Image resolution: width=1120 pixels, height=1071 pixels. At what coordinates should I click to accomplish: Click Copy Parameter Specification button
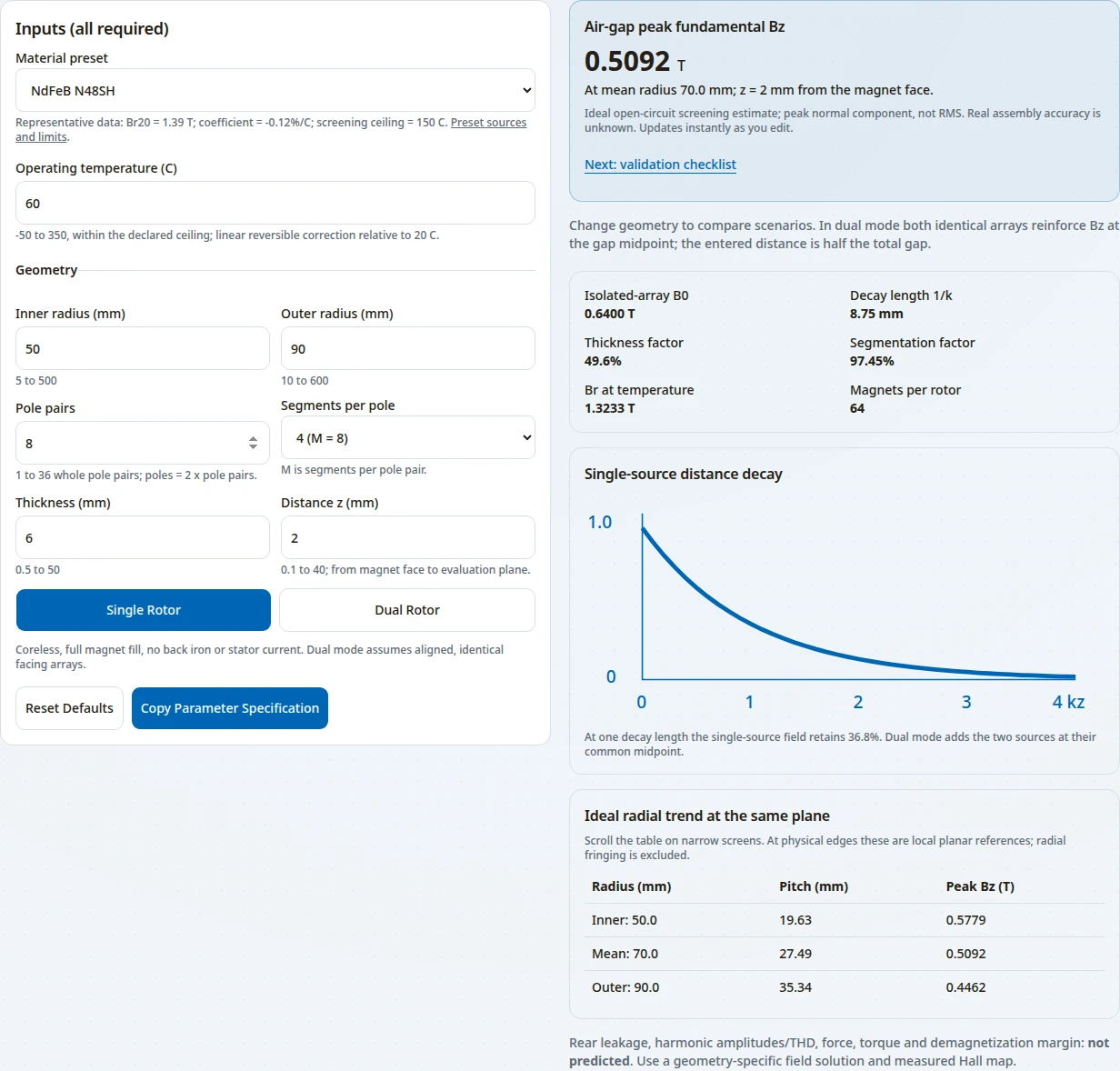230,708
